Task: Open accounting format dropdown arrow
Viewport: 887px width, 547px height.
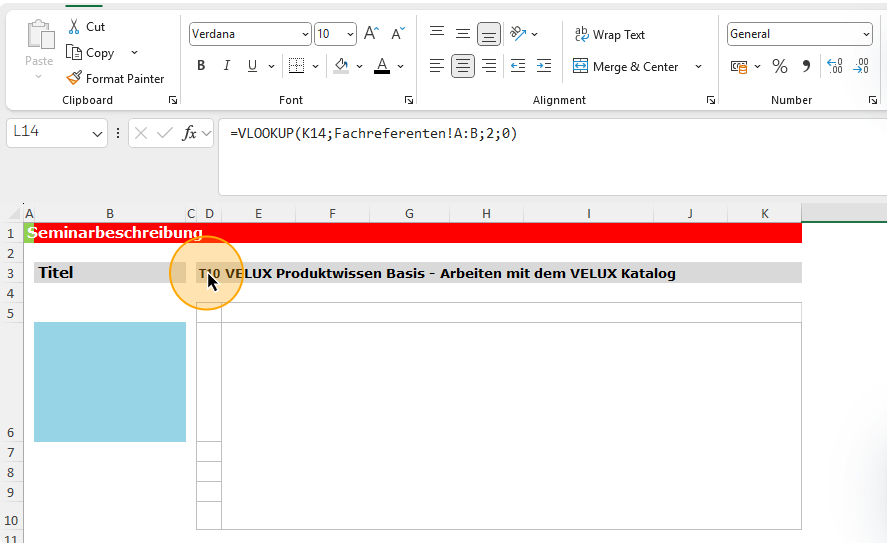Action: tap(757, 67)
